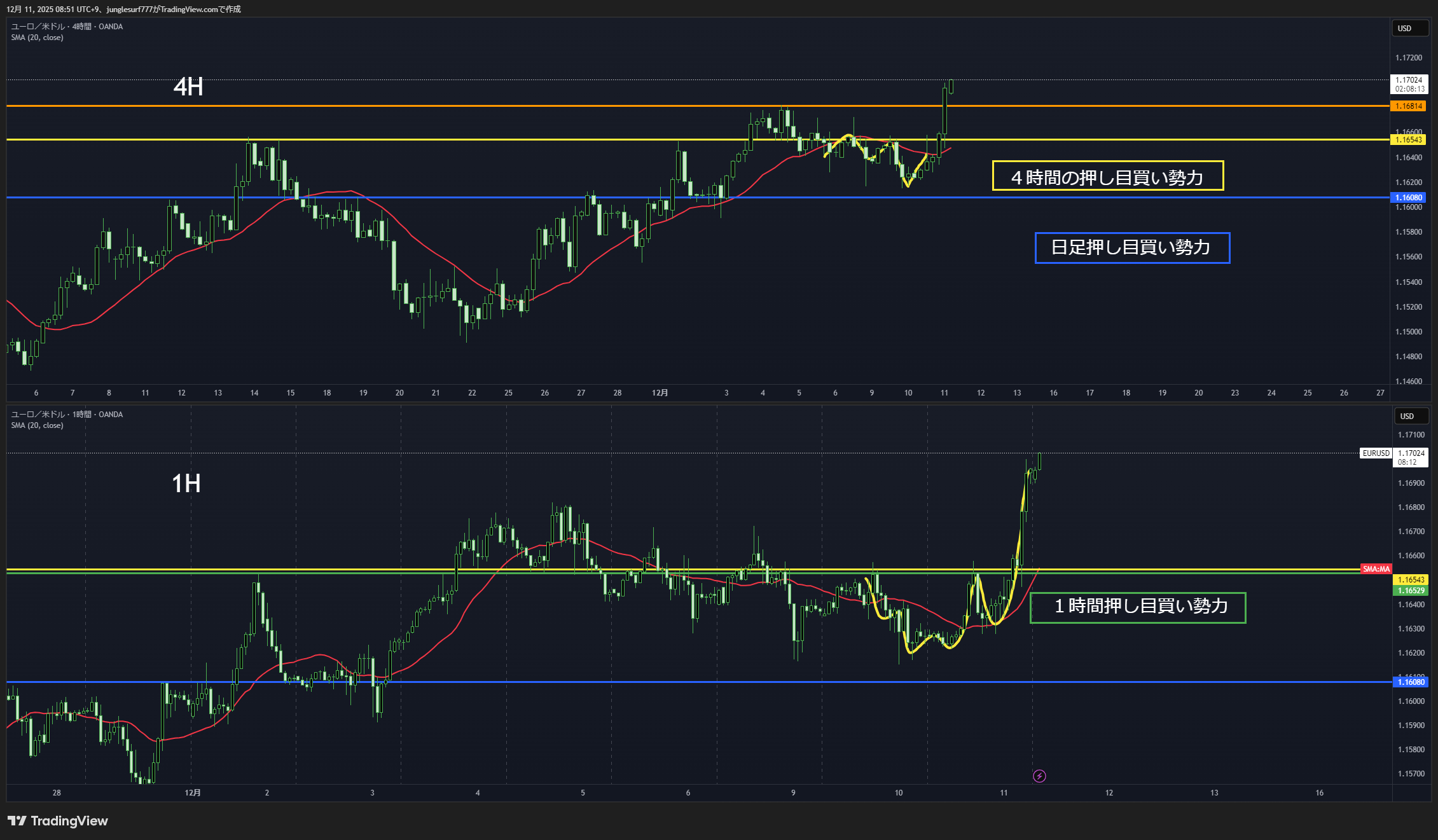Click the yellow 1.16543 label on 1H chart
This screenshot has height=840, width=1438.
pos(1410,580)
